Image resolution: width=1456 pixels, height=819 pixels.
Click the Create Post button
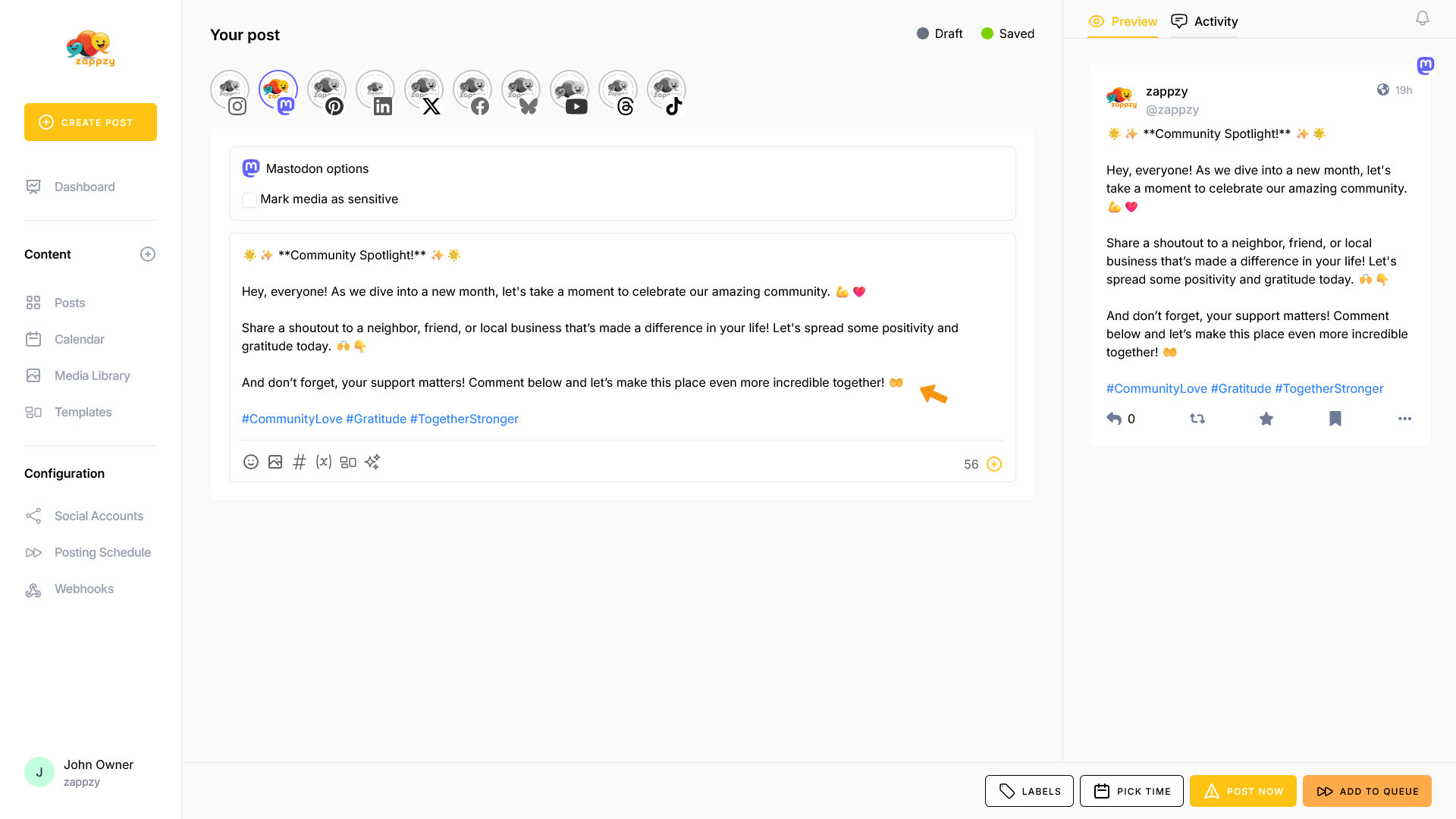click(90, 122)
